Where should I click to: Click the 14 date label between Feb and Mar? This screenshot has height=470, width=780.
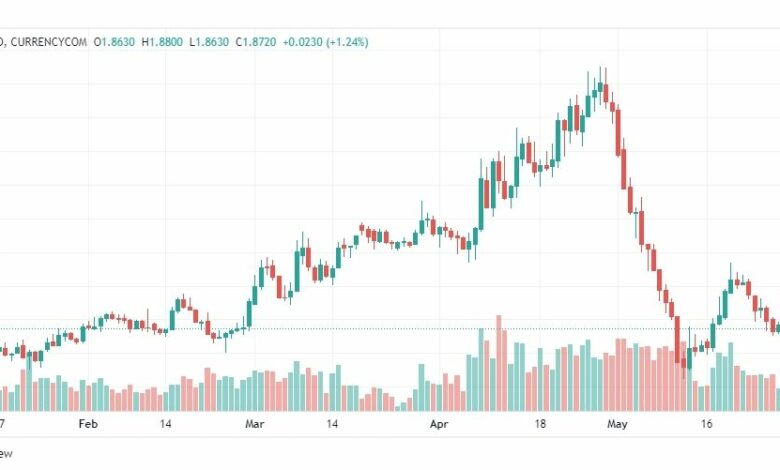166,424
